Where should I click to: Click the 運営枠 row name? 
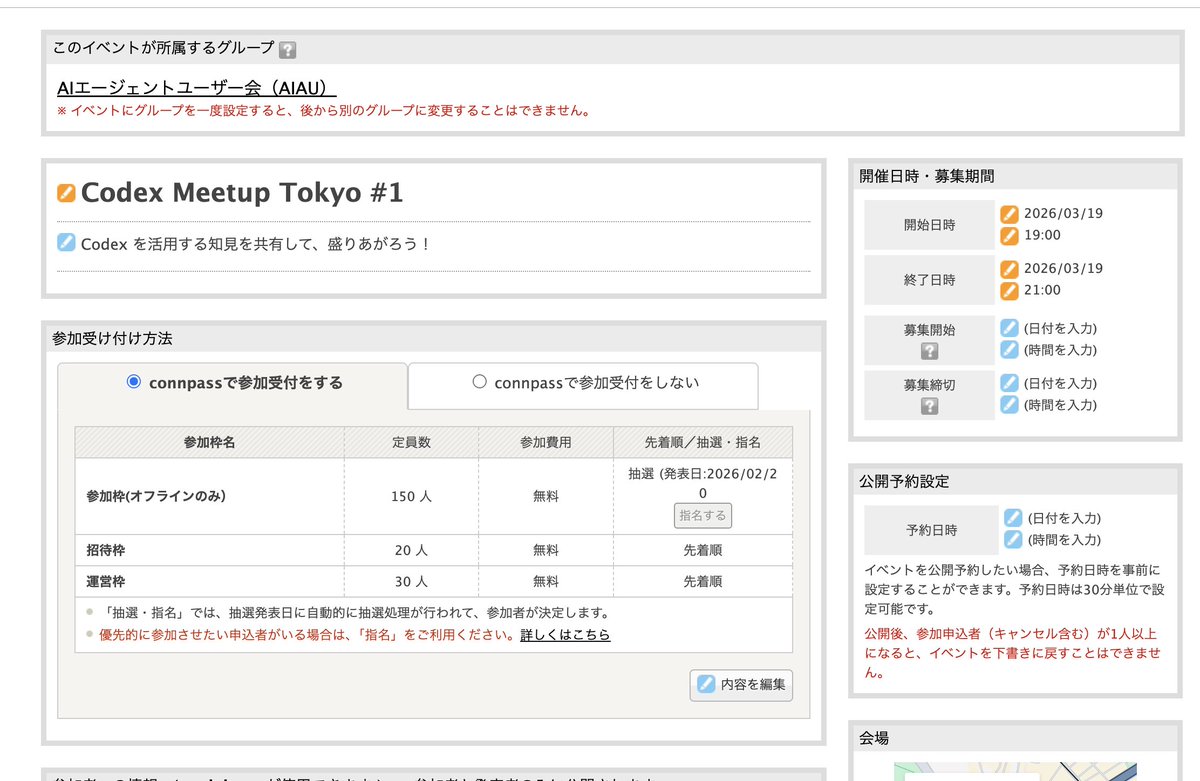(x=106, y=581)
